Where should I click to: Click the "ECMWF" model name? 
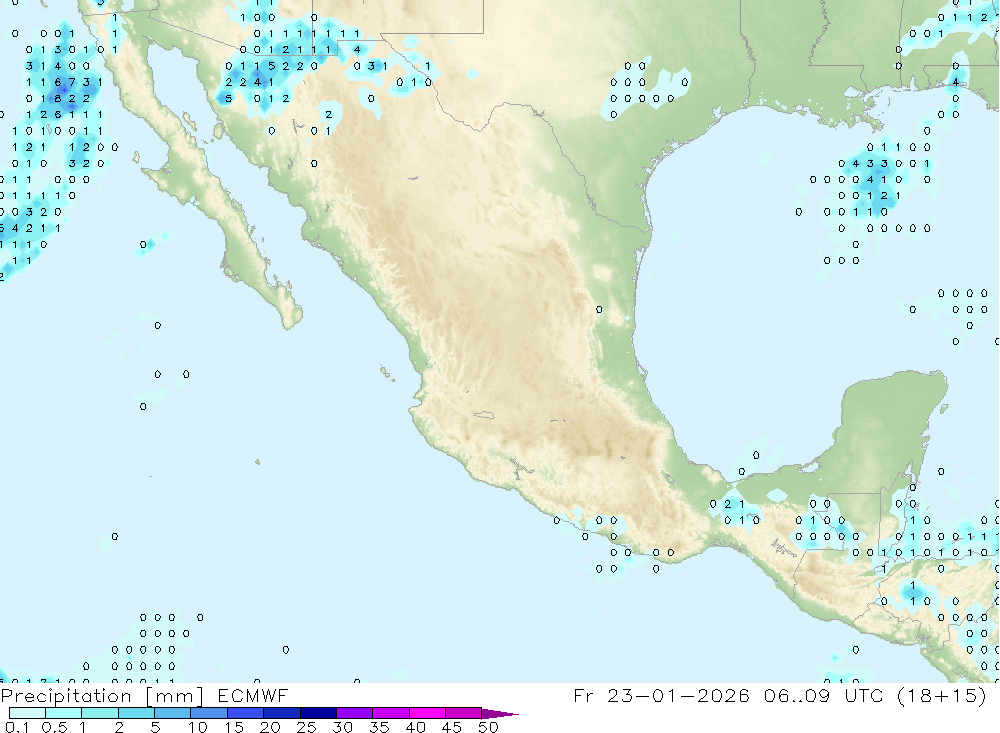[253, 695]
